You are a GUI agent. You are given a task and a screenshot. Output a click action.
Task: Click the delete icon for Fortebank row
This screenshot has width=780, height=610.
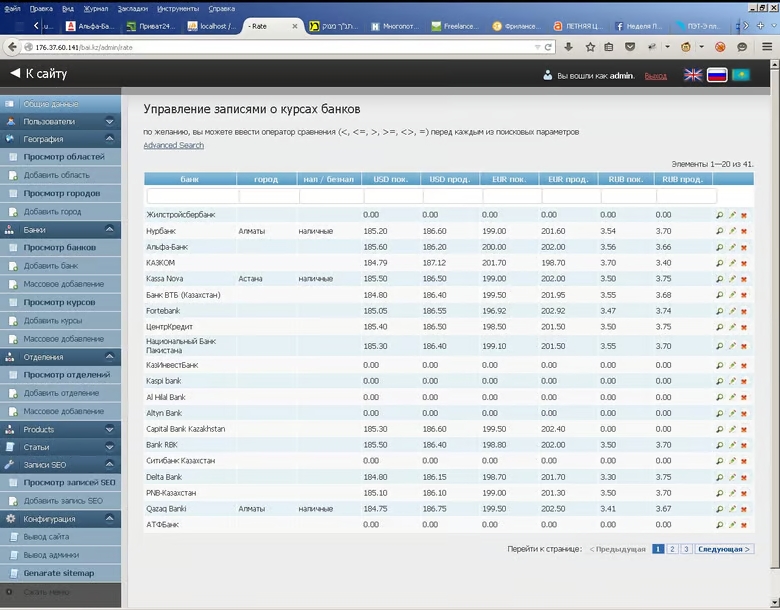(x=744, y=311)
